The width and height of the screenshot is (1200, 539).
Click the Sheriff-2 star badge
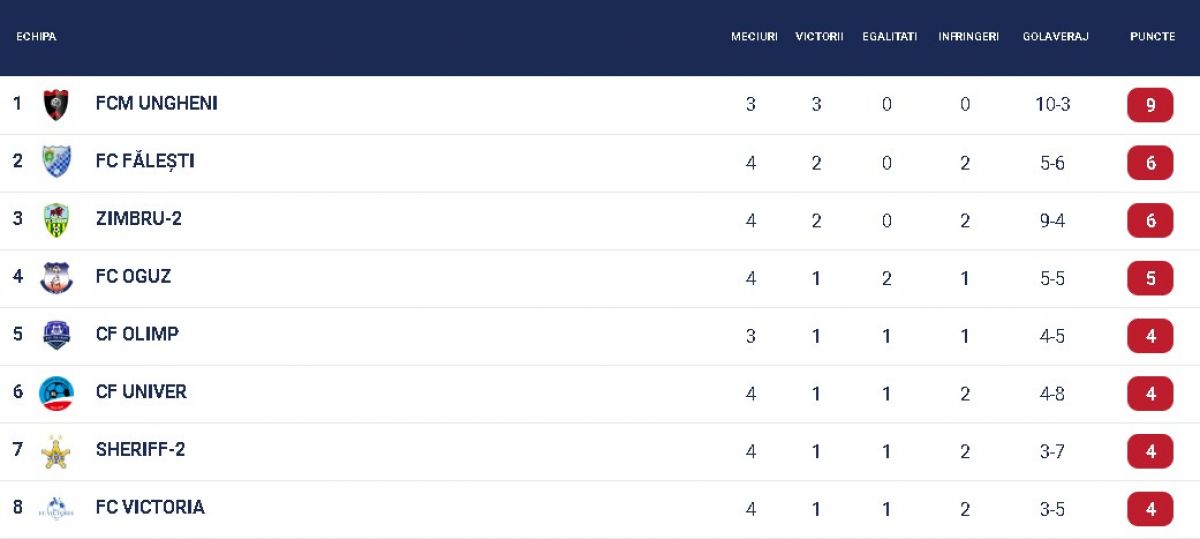(56, 451)
